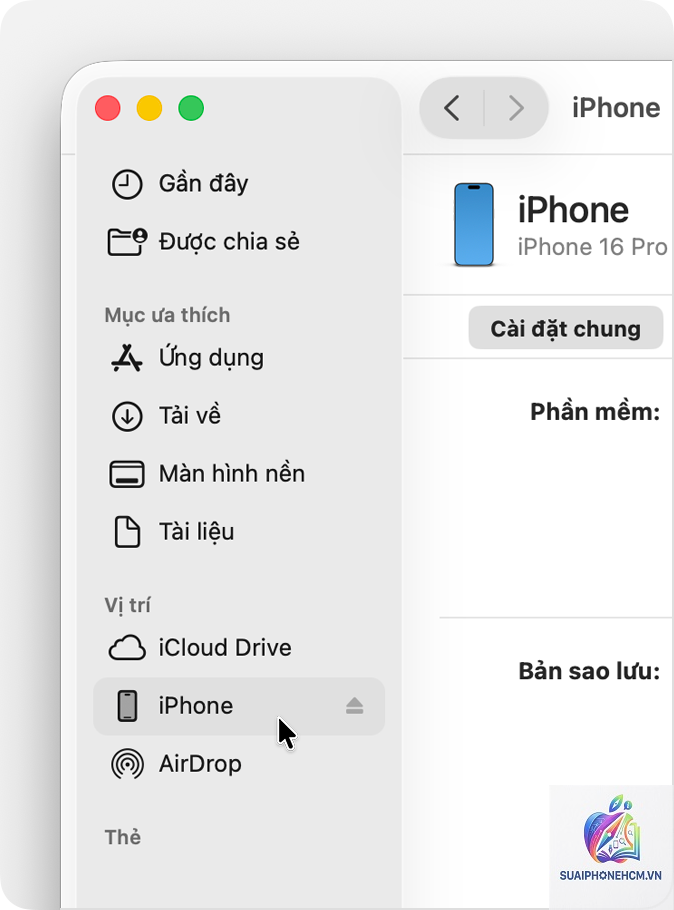The height and width of the screenshot is (910, 674).
Task: Maximize the window with green button
Action: pos(191,108)
